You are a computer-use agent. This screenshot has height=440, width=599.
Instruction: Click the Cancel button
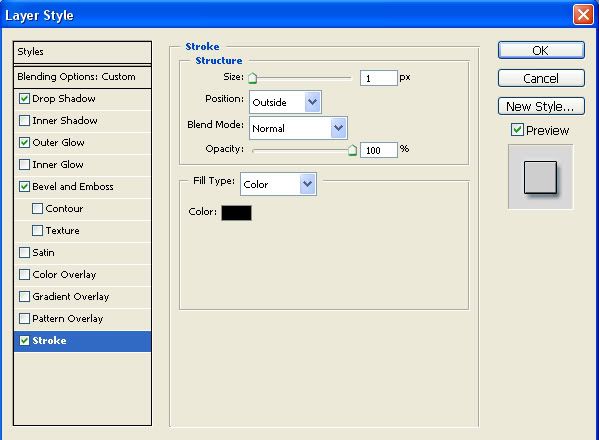click(x=541, y=78)
